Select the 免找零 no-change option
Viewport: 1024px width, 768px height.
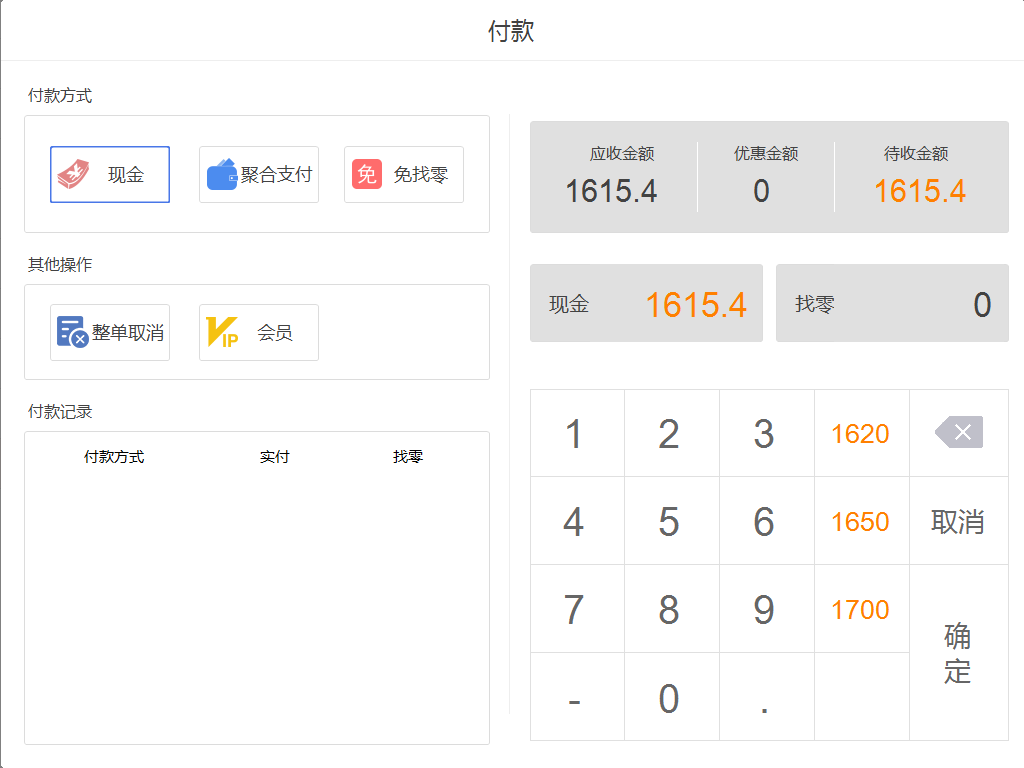(404, 174)
